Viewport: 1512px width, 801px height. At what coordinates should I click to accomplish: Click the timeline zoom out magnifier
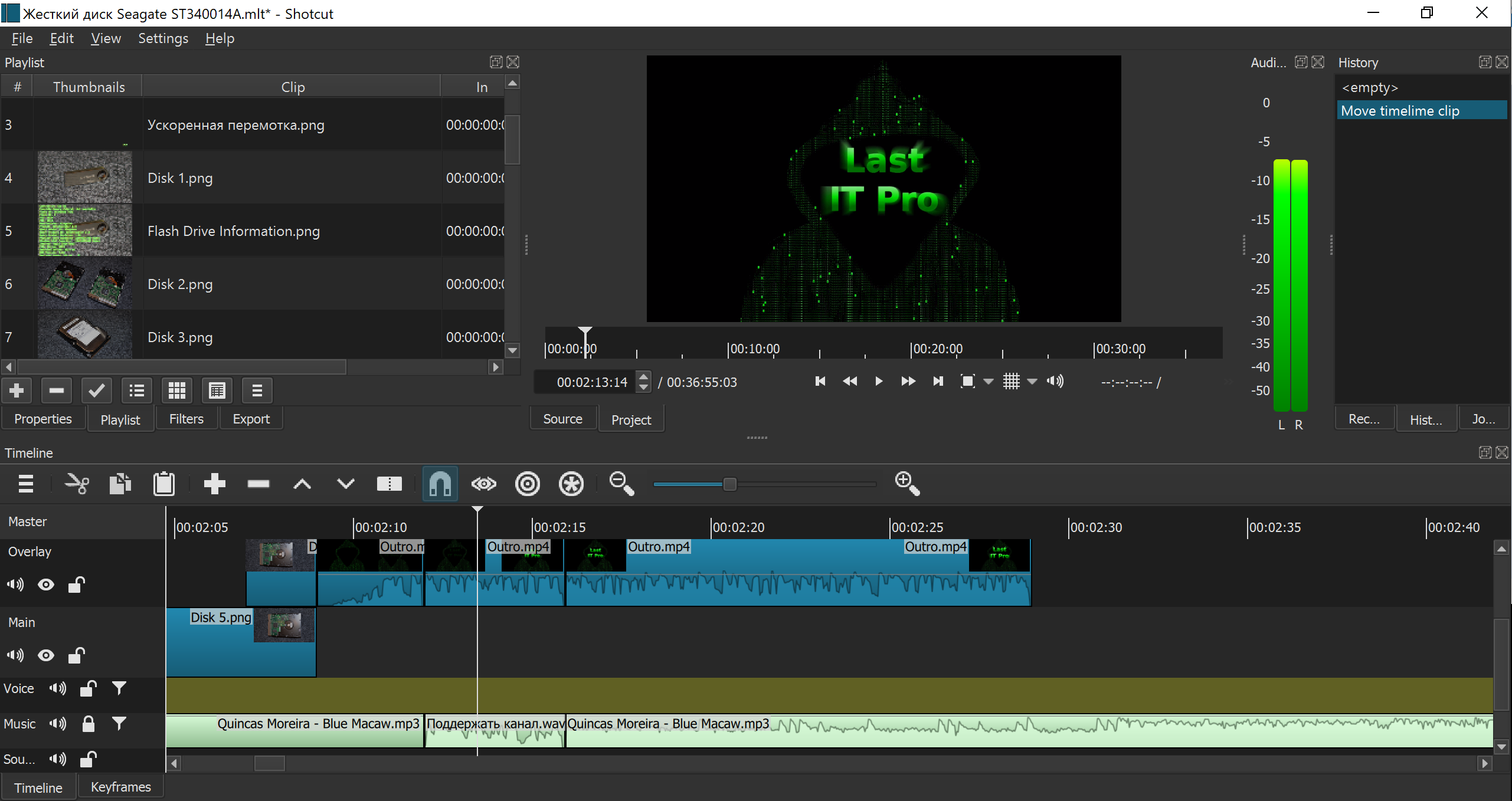[621, 484]
